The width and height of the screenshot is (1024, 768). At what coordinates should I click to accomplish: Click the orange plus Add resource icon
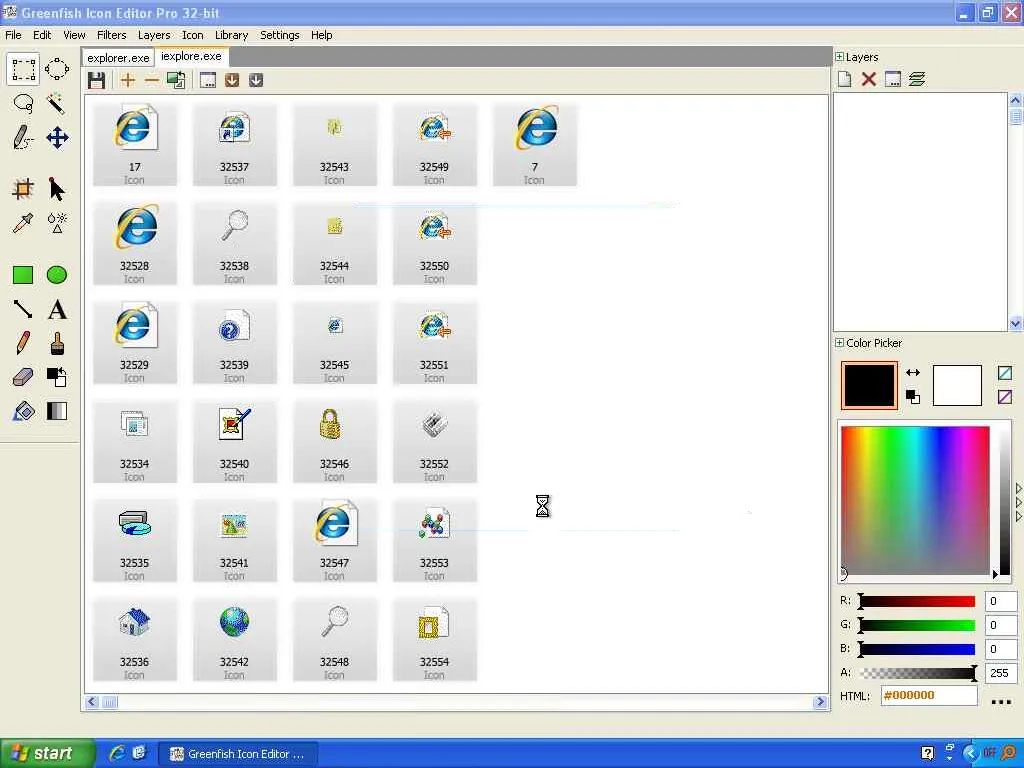click(128, 80)
